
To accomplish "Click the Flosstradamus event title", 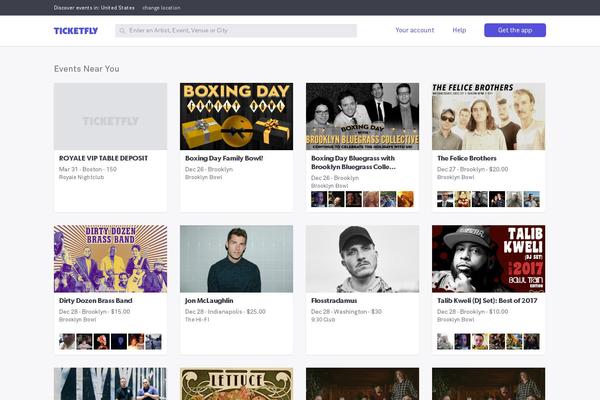I will pyautogui.click(x=334, y=300).
